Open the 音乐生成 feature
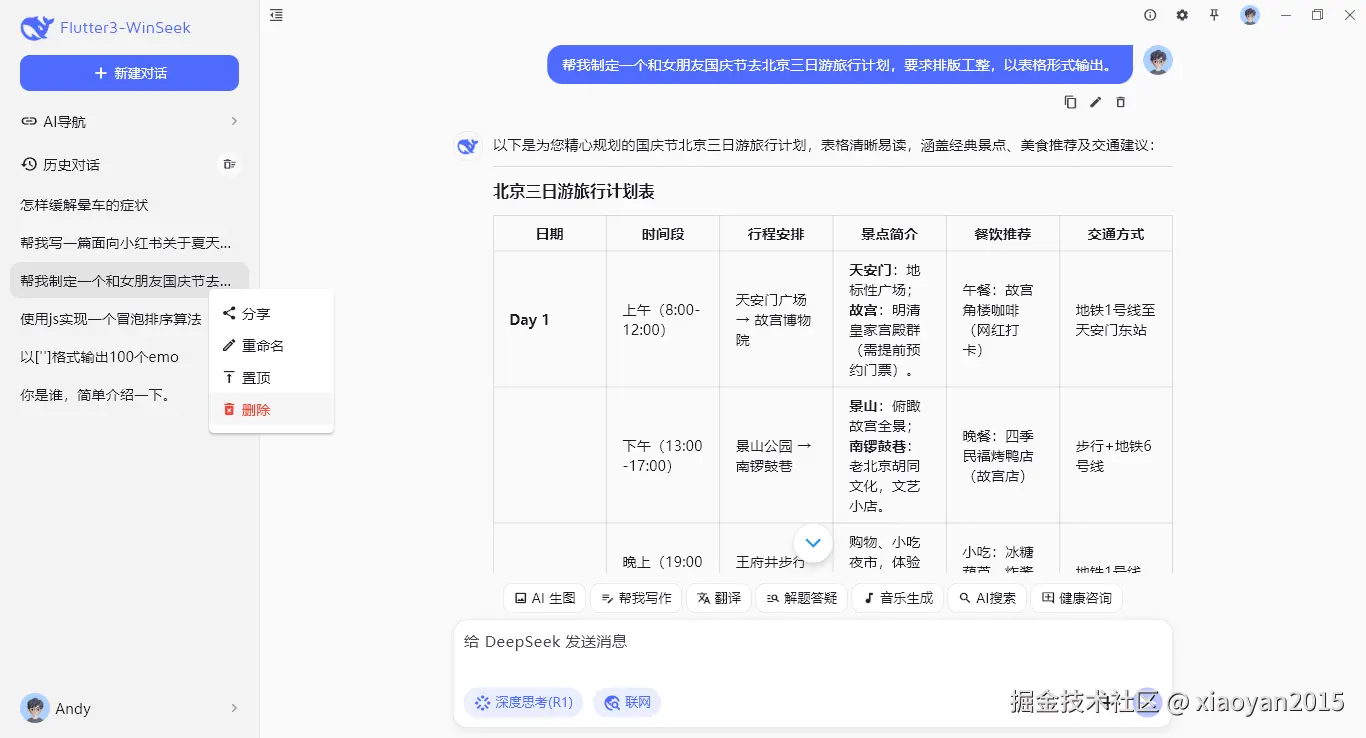 point(897,597)
